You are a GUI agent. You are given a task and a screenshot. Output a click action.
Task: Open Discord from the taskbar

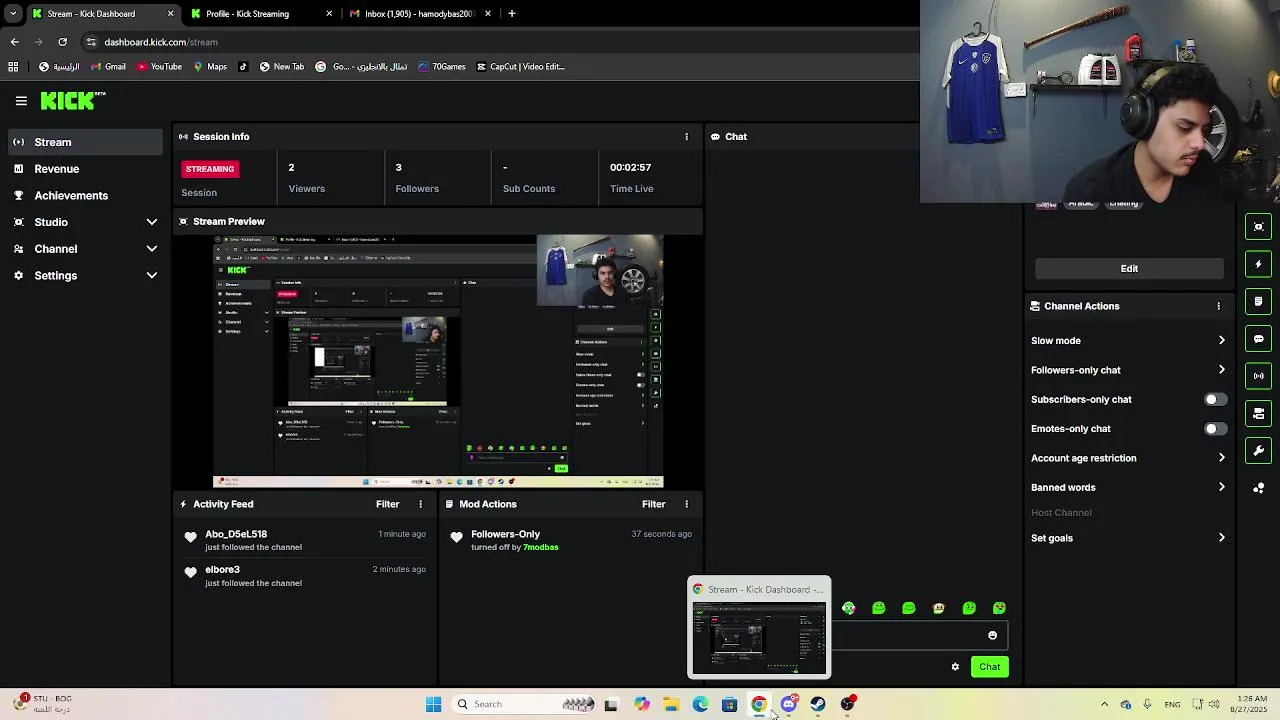click(789, 704)
